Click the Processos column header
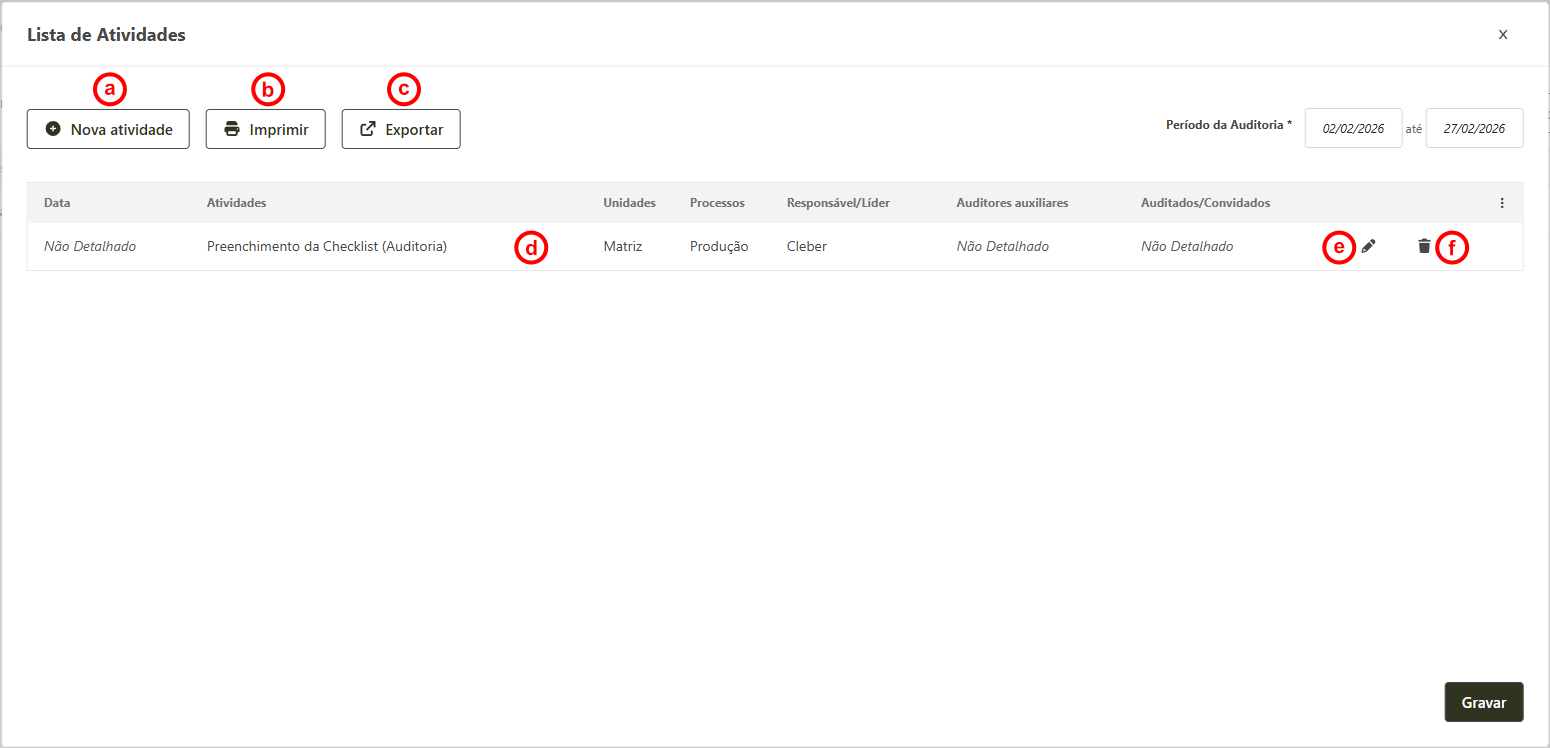The image size is (1550, 748). tap(717, 203)
